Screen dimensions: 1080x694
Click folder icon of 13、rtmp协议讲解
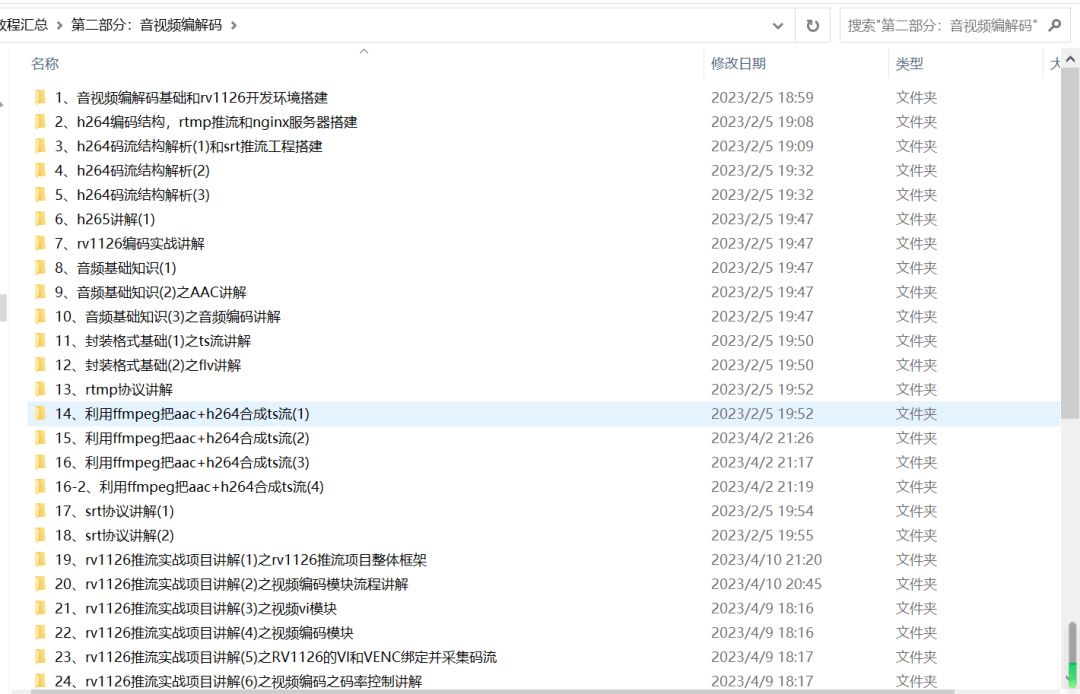tap(41, 389)
